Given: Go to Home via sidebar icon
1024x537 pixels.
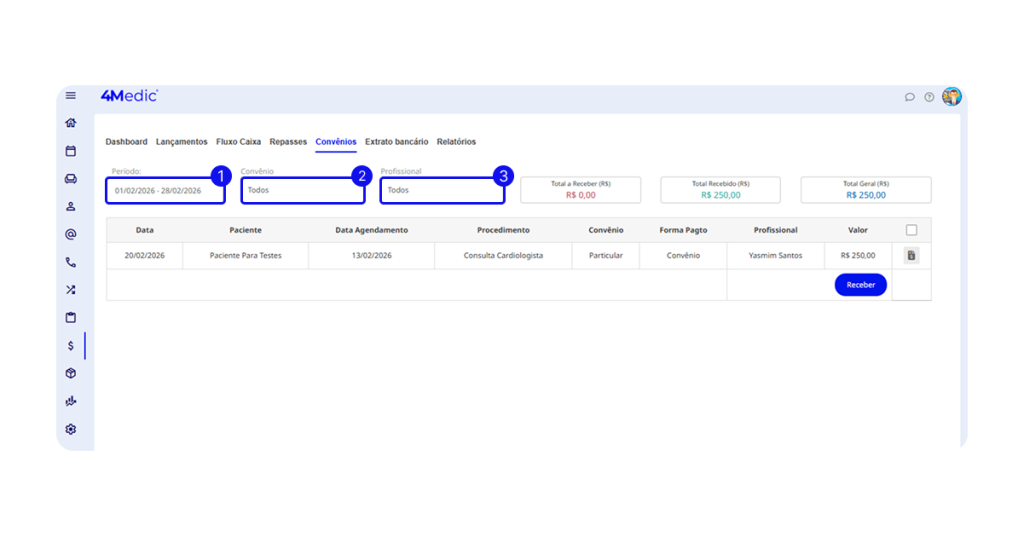Looking at the screenshot, I should (71, 123).
